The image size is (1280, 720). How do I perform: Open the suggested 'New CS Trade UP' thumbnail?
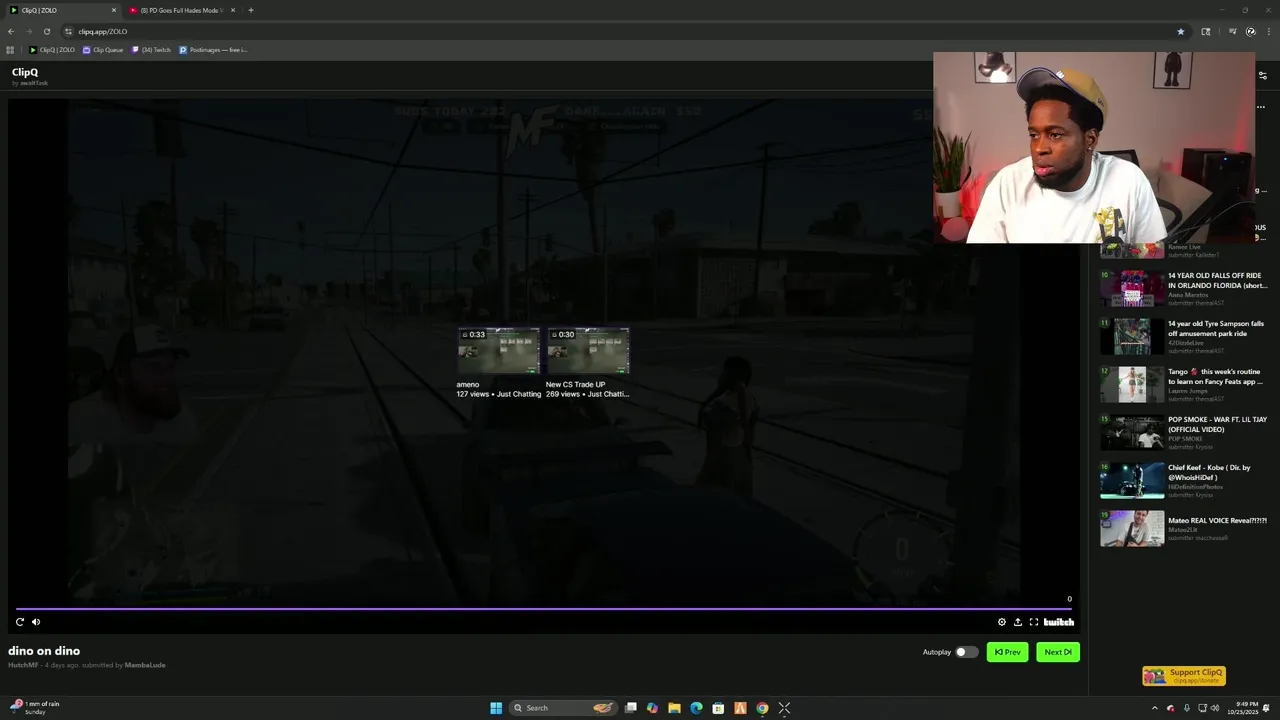tap(588, 351)
